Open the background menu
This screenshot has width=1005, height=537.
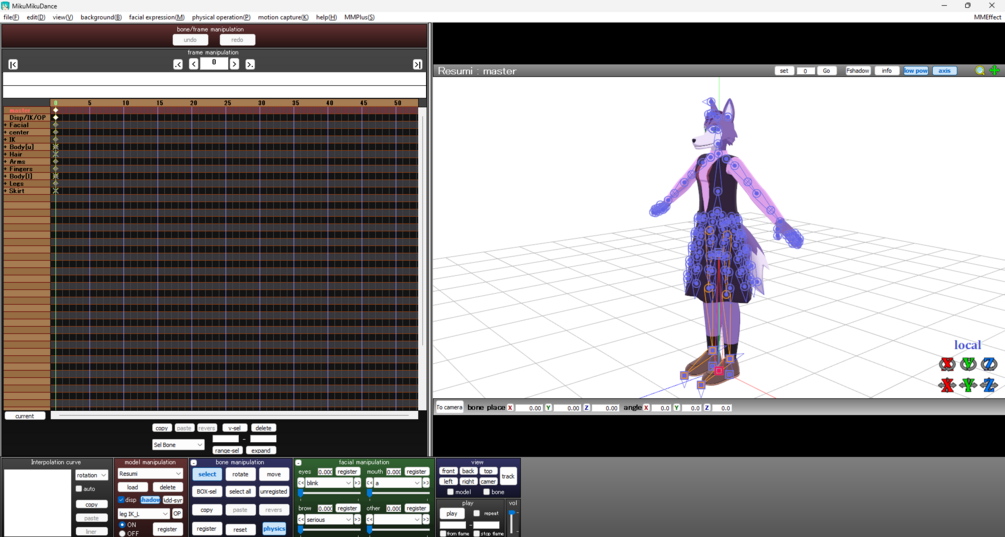(x=101, y=17)
